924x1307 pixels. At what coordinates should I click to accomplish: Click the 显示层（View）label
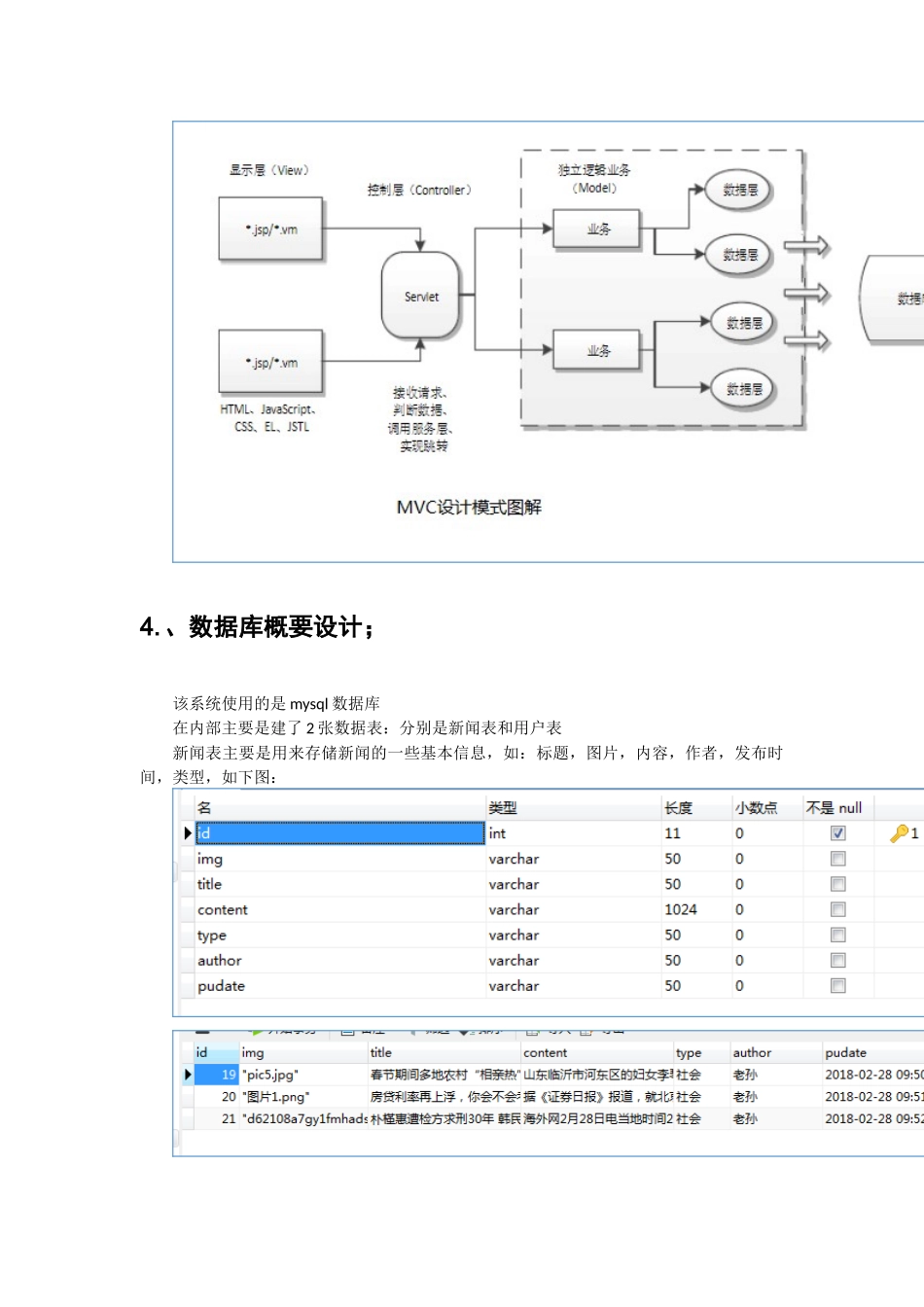[x=269, y=170]
